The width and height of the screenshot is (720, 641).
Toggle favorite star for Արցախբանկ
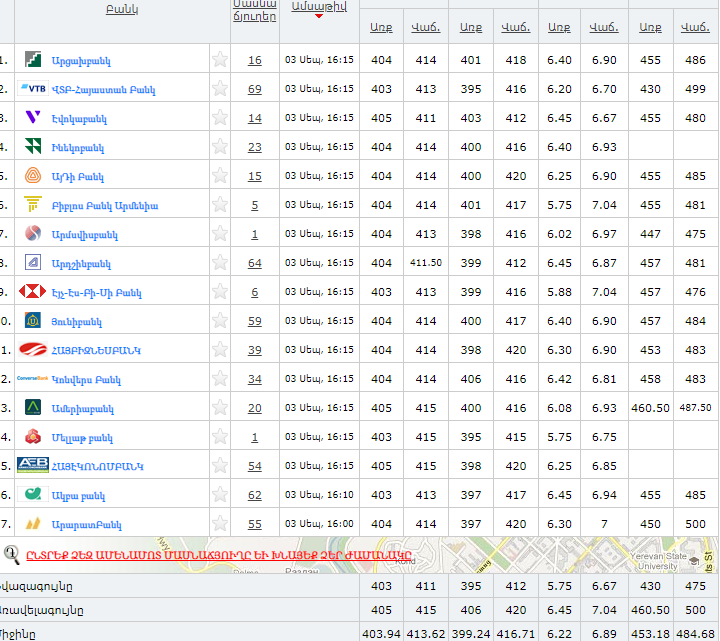220,59
